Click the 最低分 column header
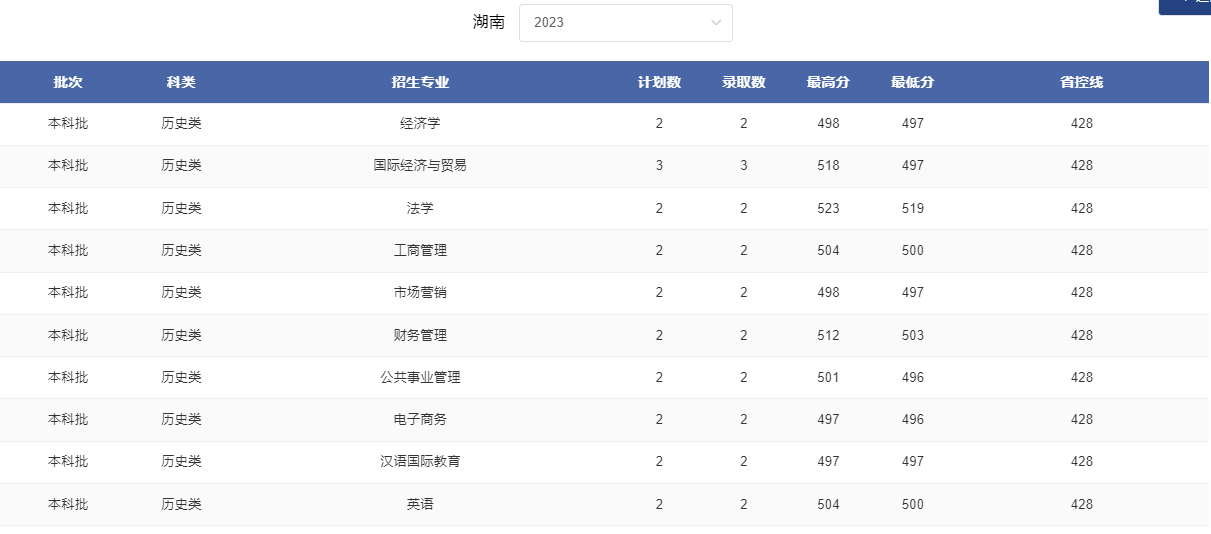 (x=912, y=82)
